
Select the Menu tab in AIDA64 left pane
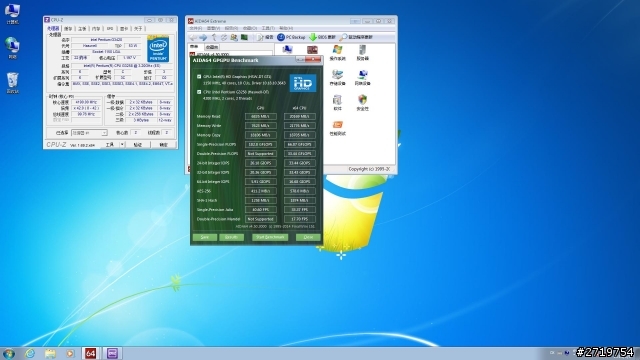pos(194,47)
